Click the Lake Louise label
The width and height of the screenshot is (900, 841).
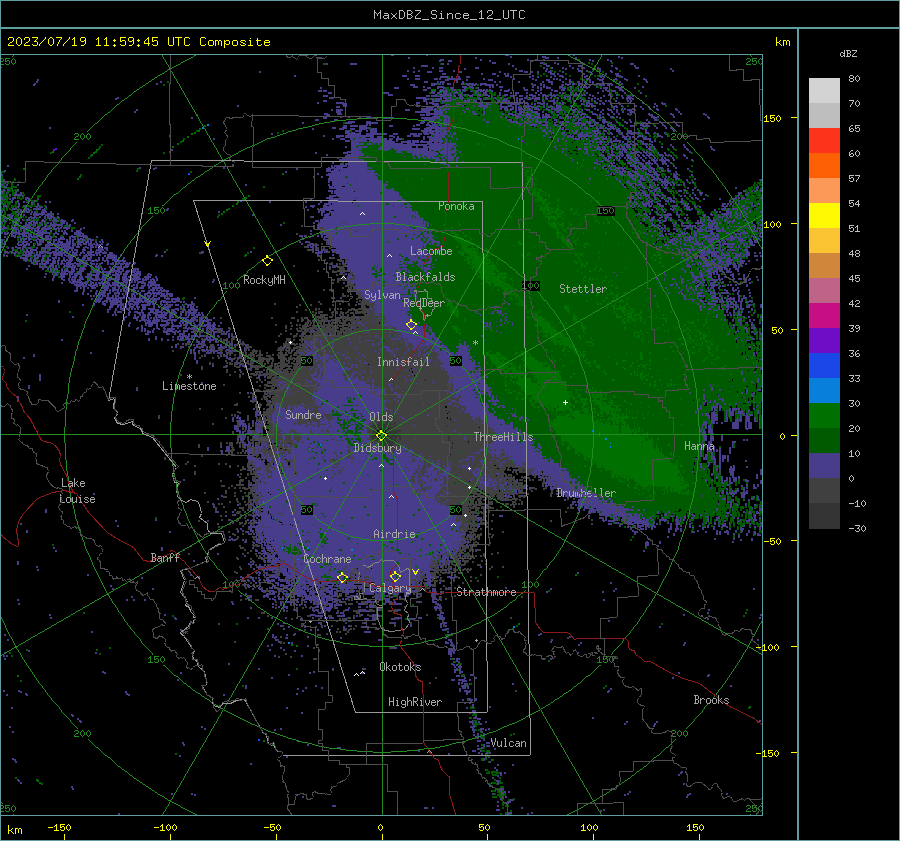click(77, 491)
